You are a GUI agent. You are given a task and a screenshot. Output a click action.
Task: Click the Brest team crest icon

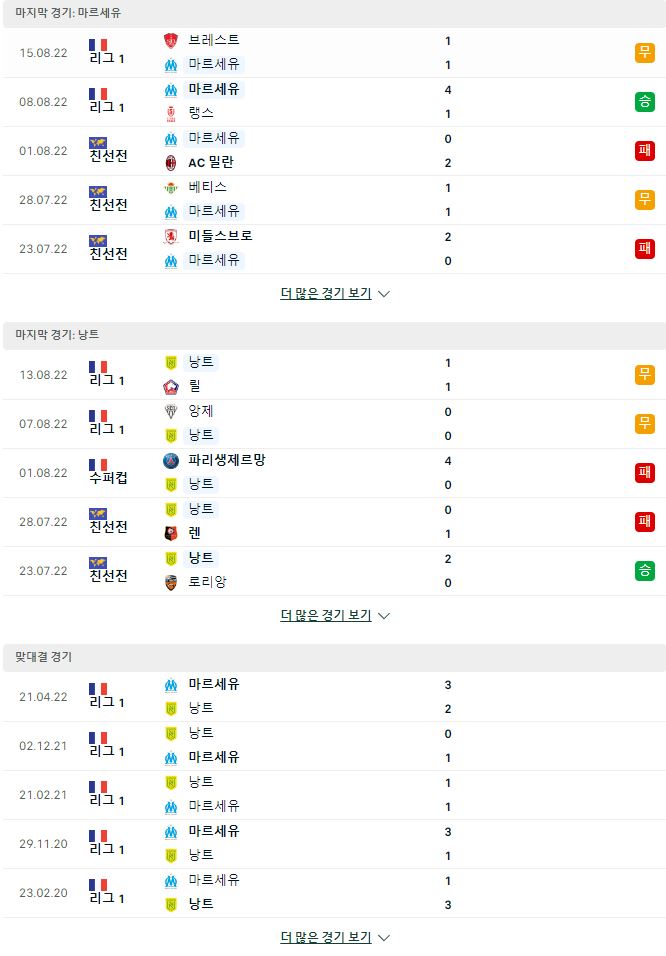(171, 41)
